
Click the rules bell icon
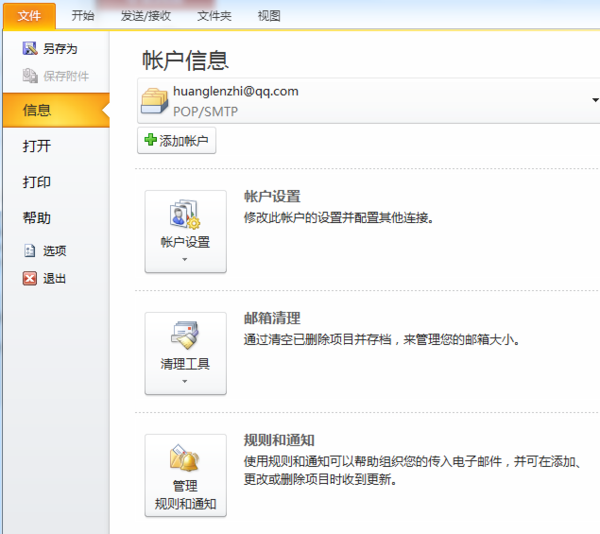[x=185, y=458]
